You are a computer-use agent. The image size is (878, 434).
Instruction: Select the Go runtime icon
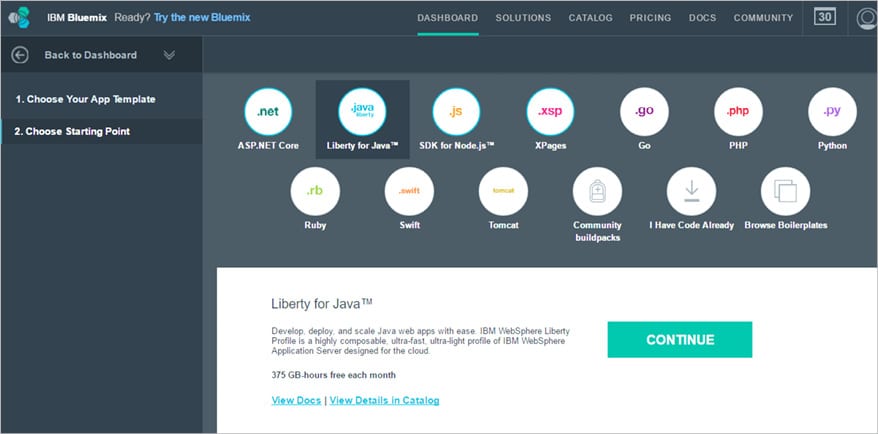pyautogui.click(x=645, y=111)
